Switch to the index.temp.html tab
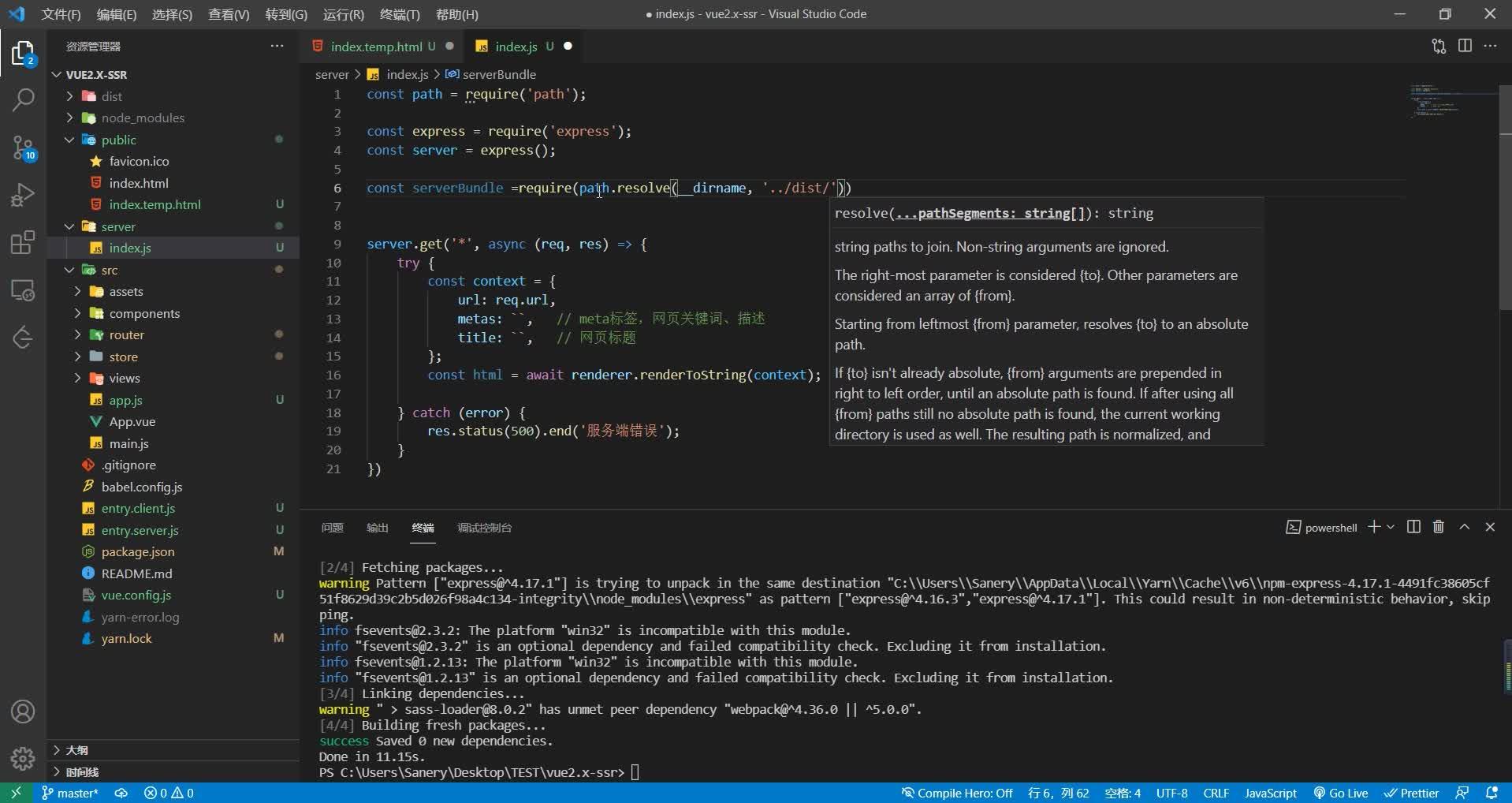This screenshot has height=803, width=1512. (x=378, y=46)
